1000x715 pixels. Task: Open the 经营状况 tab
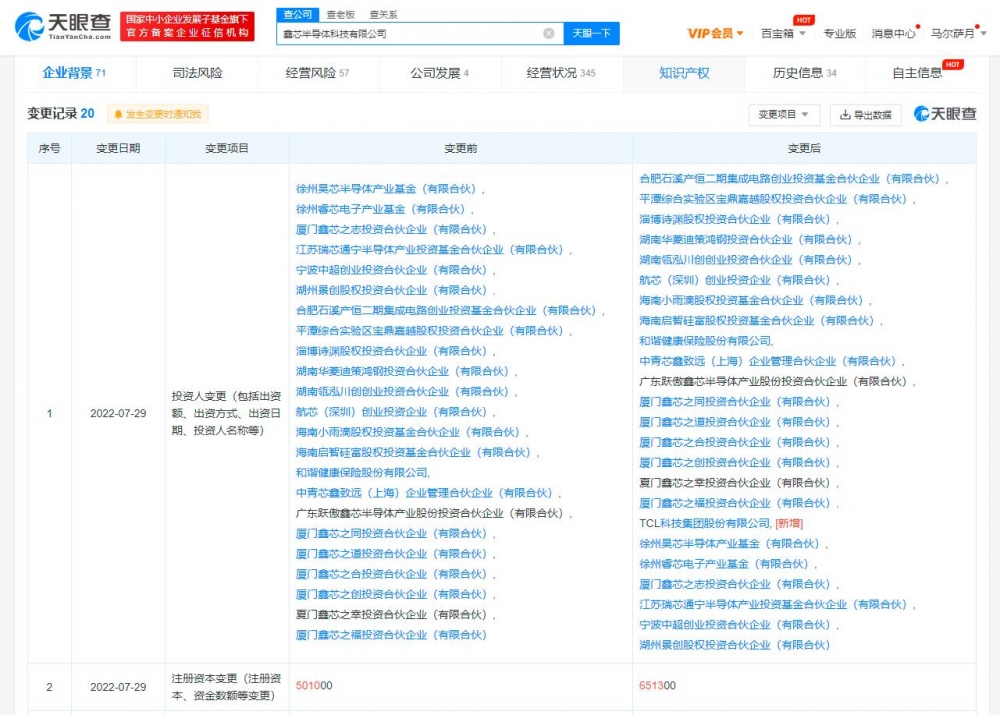pyautogui.click(x=561, y=73)
